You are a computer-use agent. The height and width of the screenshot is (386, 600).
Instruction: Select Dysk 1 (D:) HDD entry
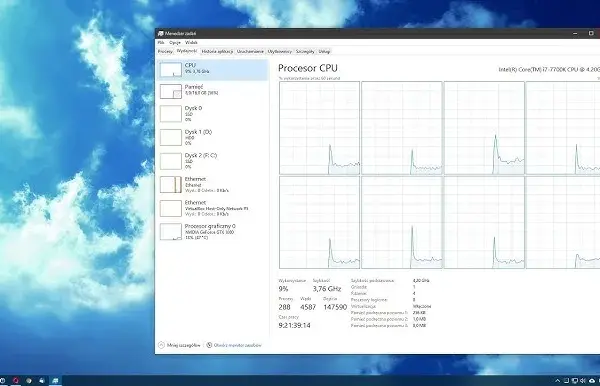pos(212,137)
